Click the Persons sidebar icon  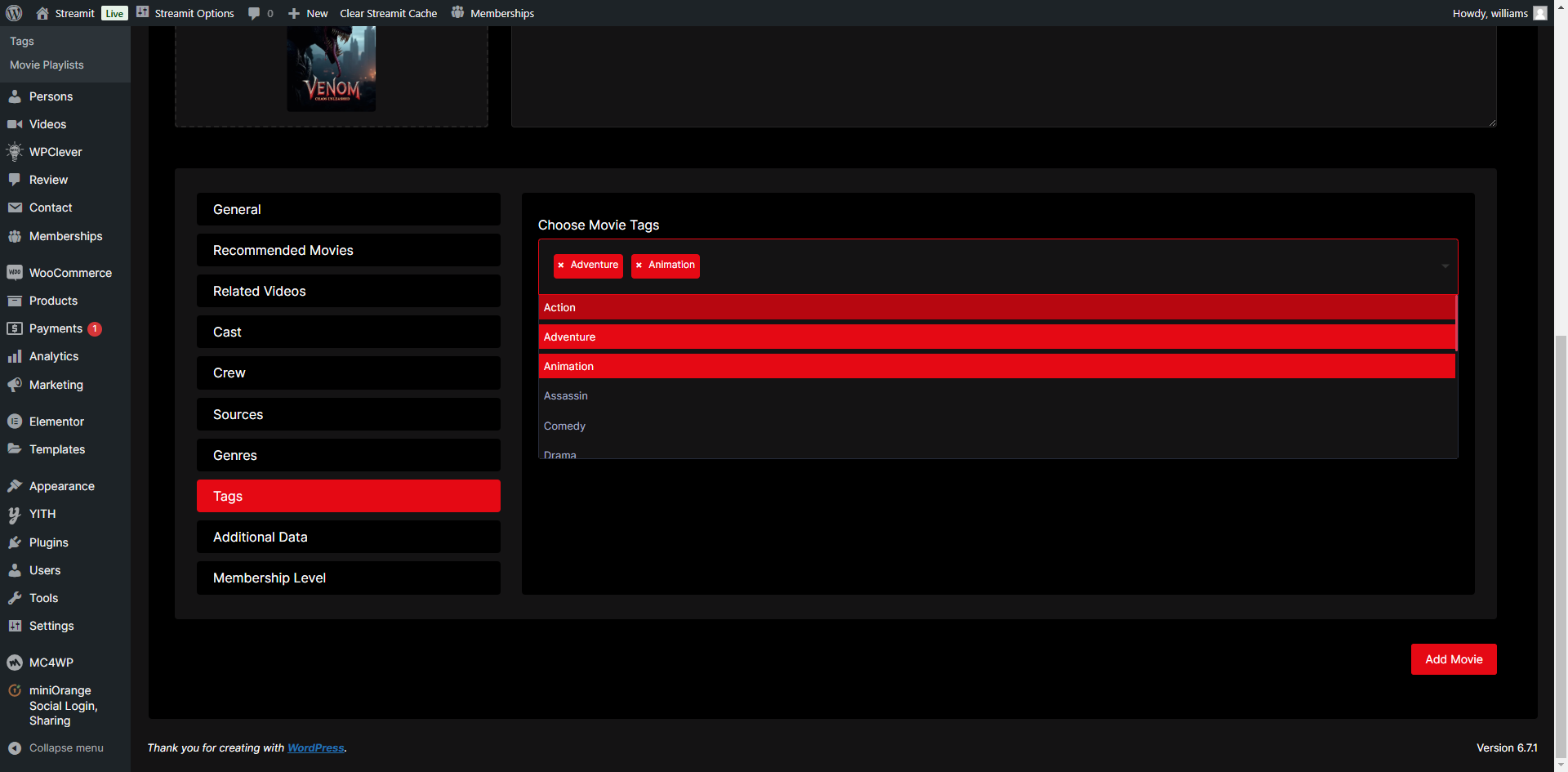[15, 96]
